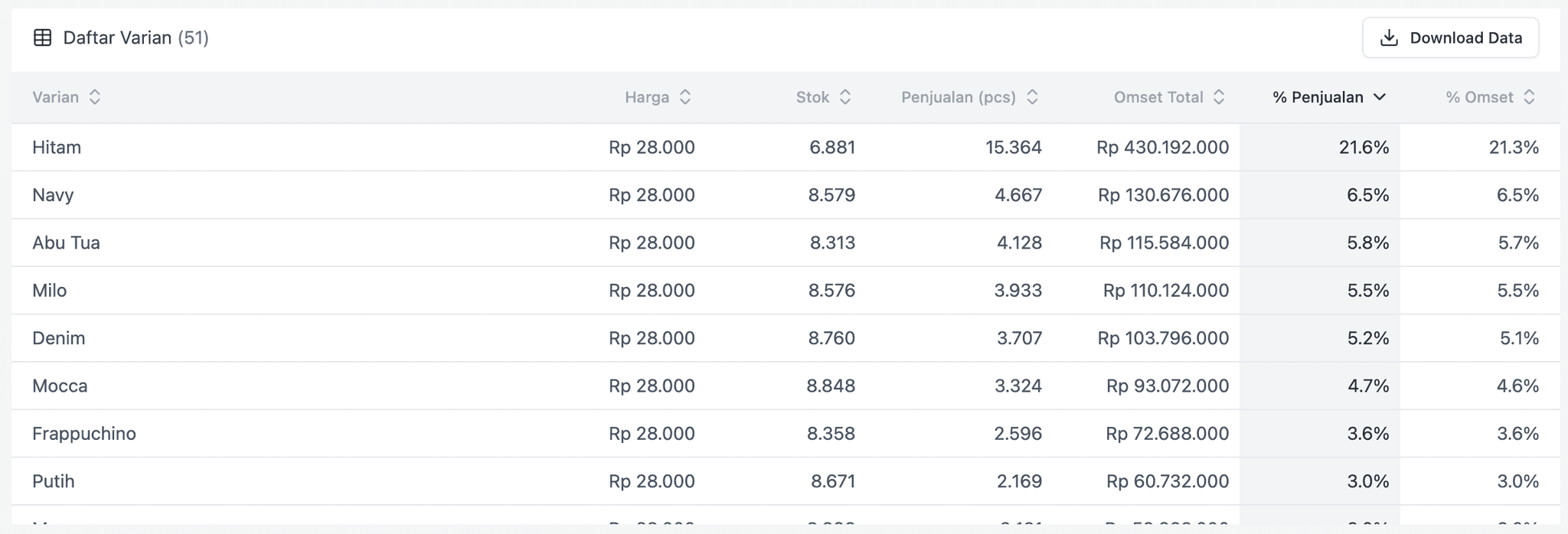Click the sort arrows next to Harga

click(x=685, y=97)
